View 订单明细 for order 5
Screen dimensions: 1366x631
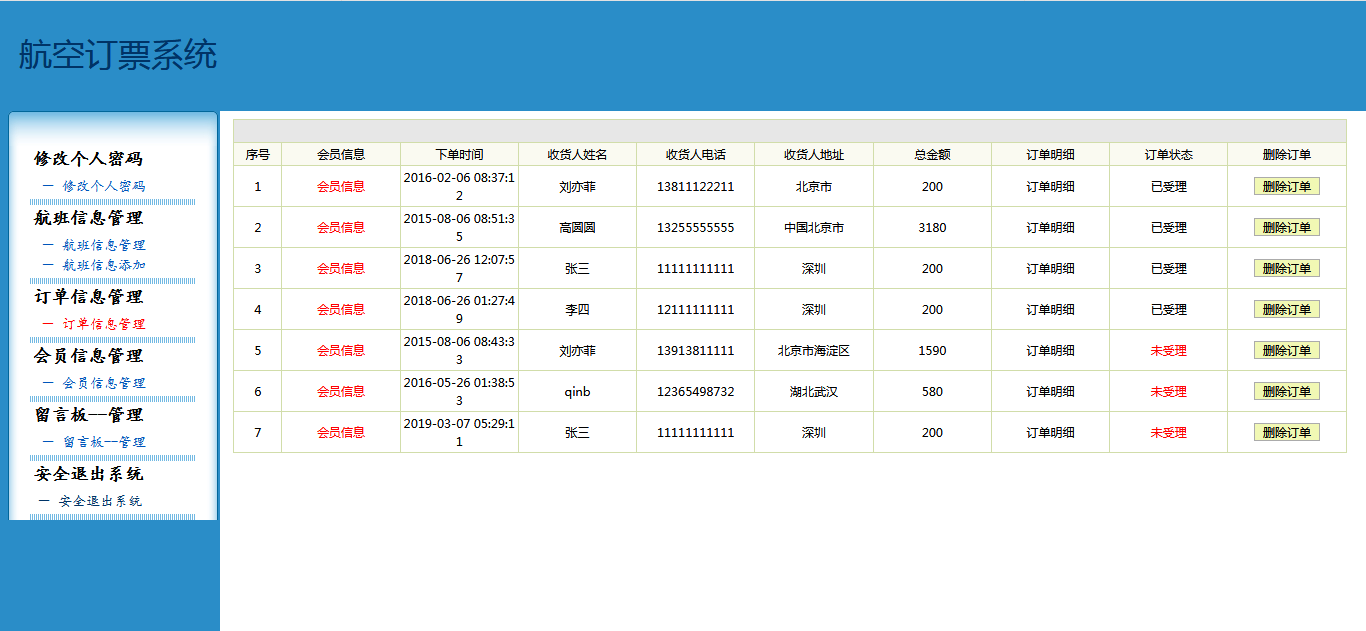(1050, 351)
